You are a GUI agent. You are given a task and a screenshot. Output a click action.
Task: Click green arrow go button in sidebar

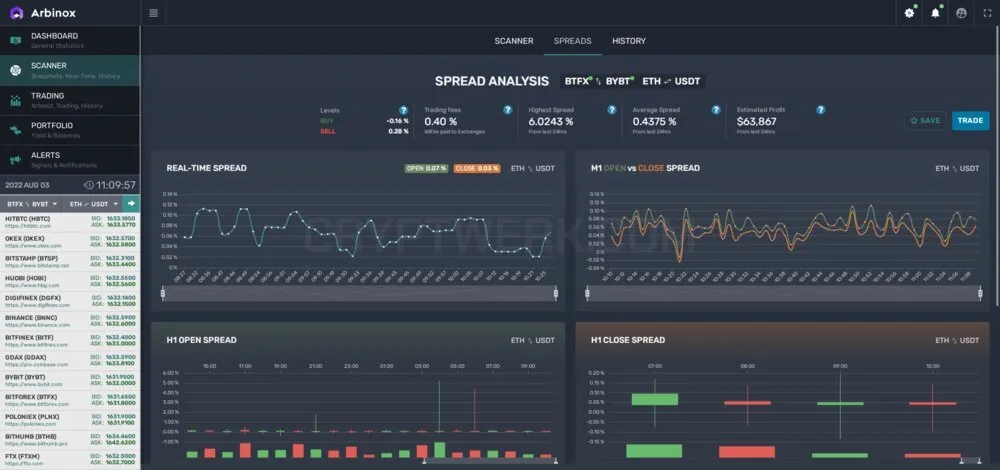click(132, 203)
